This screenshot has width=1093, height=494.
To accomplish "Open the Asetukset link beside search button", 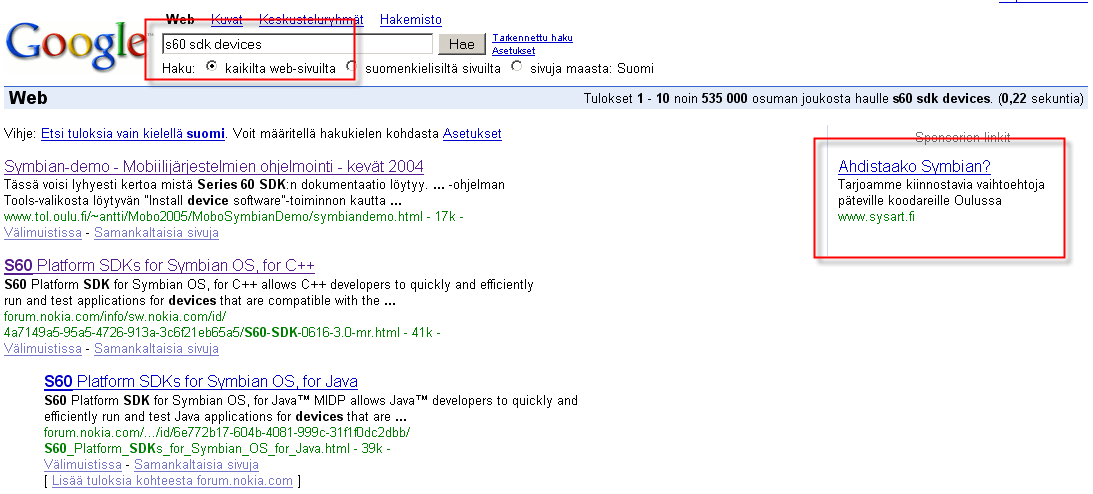I will 513,50.
